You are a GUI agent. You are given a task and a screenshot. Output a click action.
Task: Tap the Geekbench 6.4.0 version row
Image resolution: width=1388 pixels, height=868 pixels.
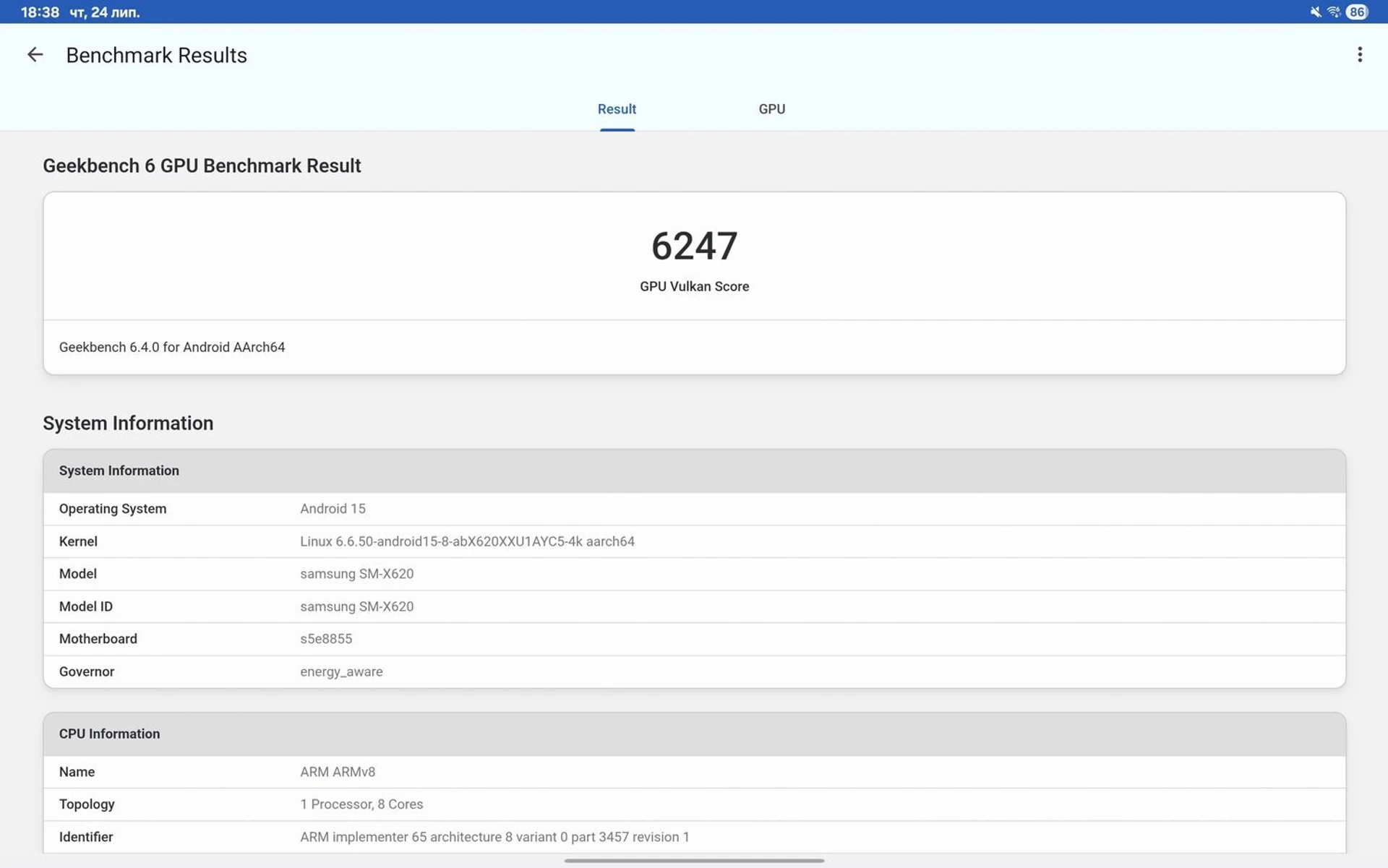(172, 347)
